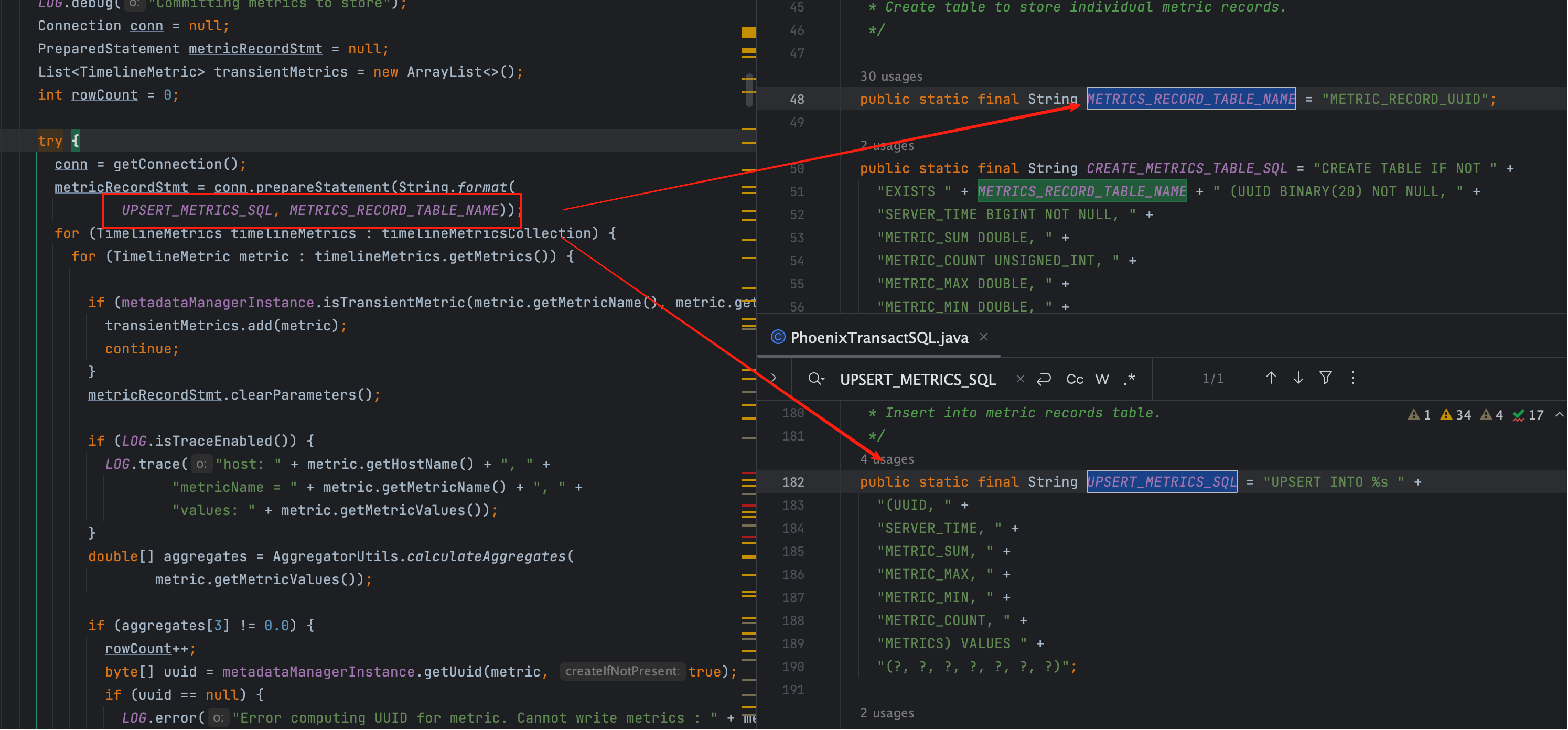
Task: Expand the replace field chevron
Action: click(774, 378)
